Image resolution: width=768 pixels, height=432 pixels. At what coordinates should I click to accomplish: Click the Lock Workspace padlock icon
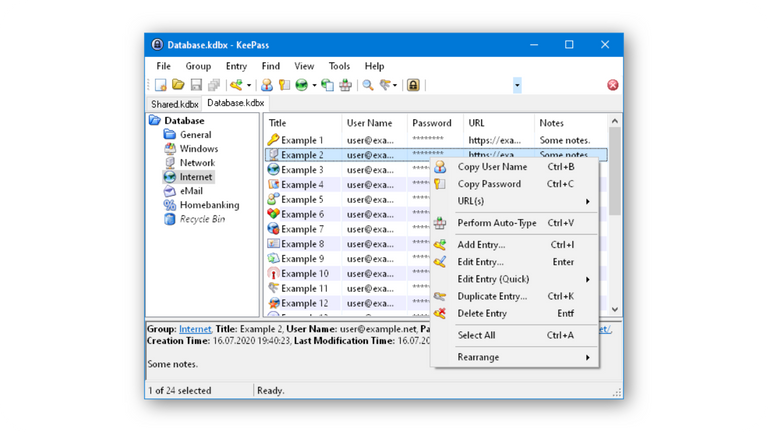tap(413, 85)
